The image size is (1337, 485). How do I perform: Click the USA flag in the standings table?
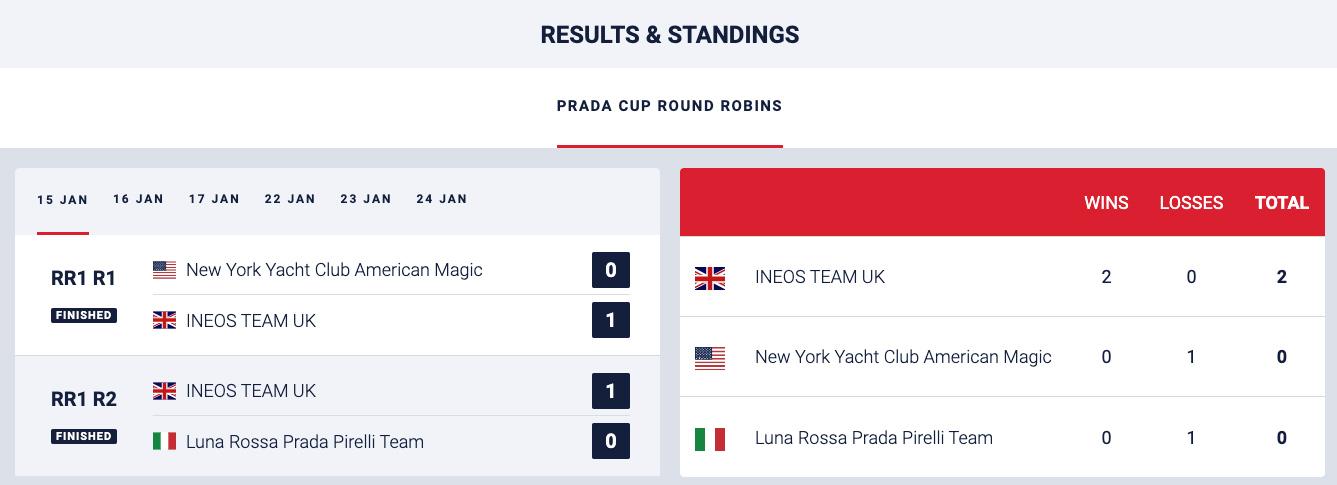710,358
